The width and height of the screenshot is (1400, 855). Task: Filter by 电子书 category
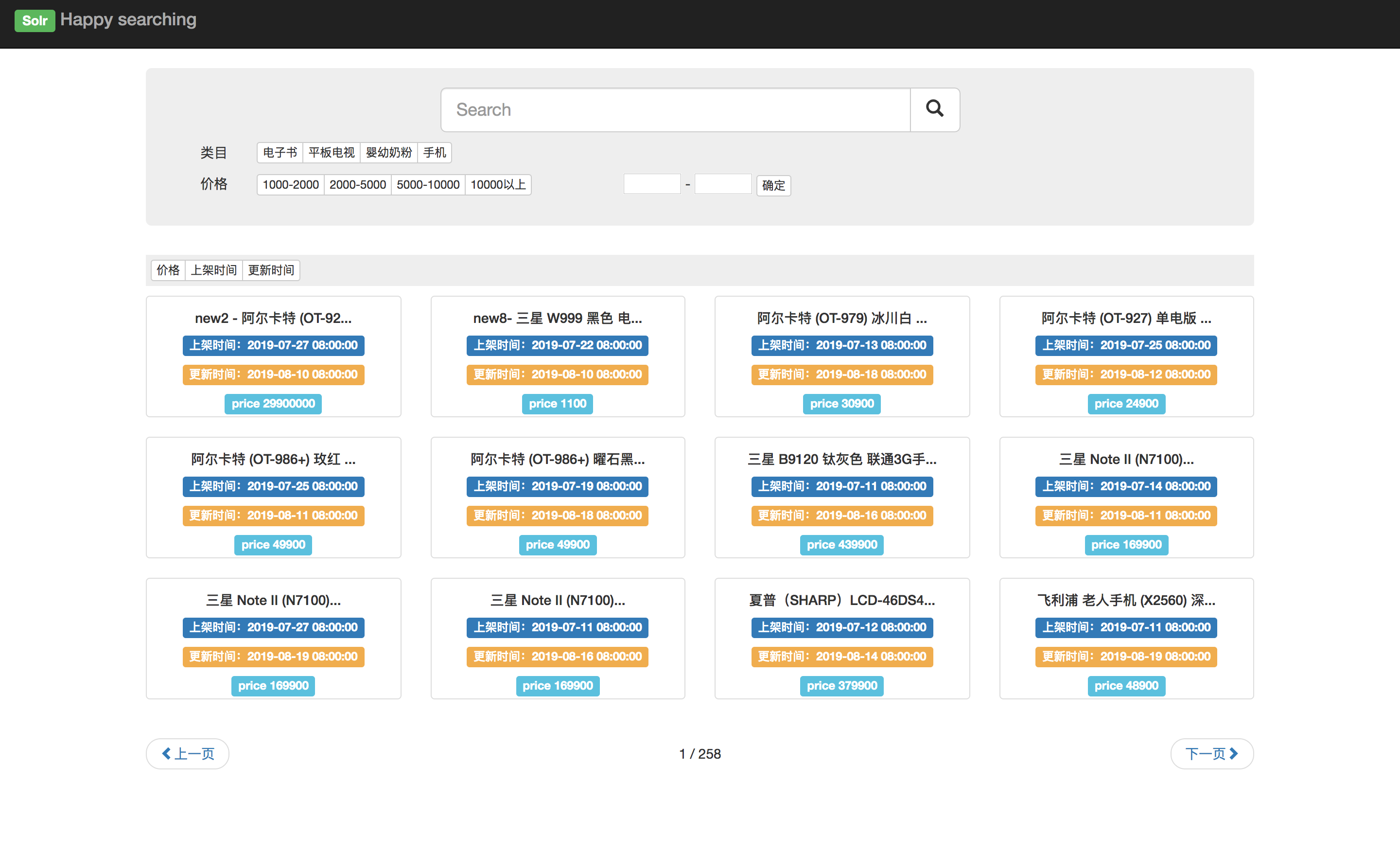coord(280,152)
